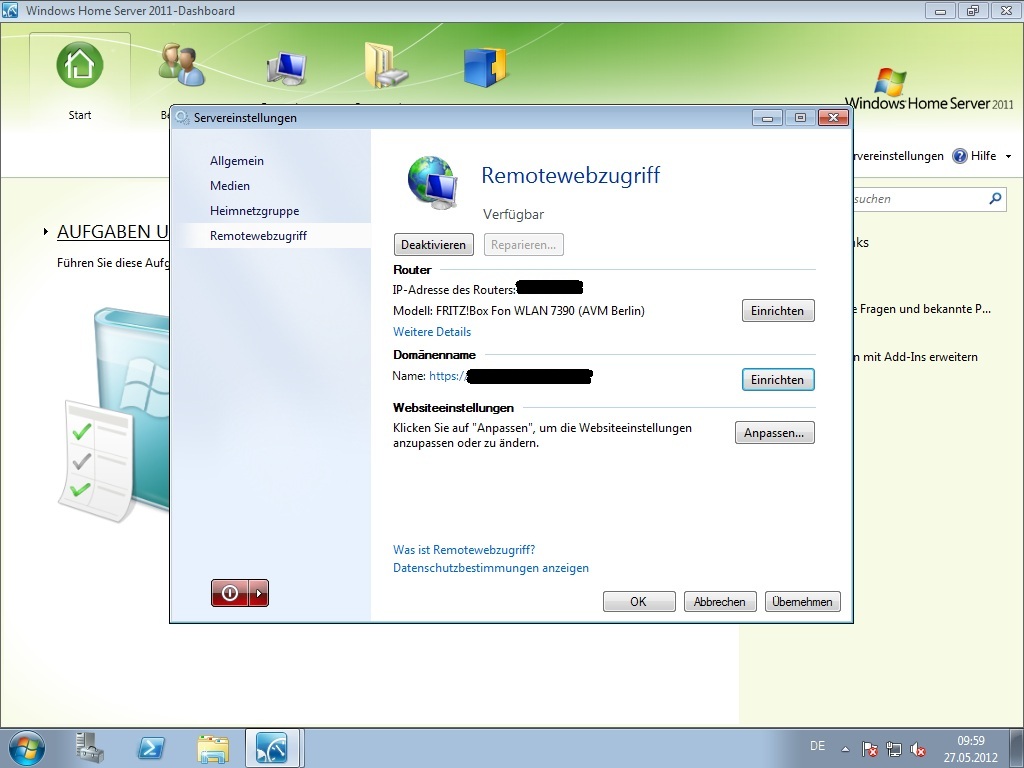Select Allgemein in server settings sidebar
This screenshot has width=1024, height=768.
coord(237,161)
